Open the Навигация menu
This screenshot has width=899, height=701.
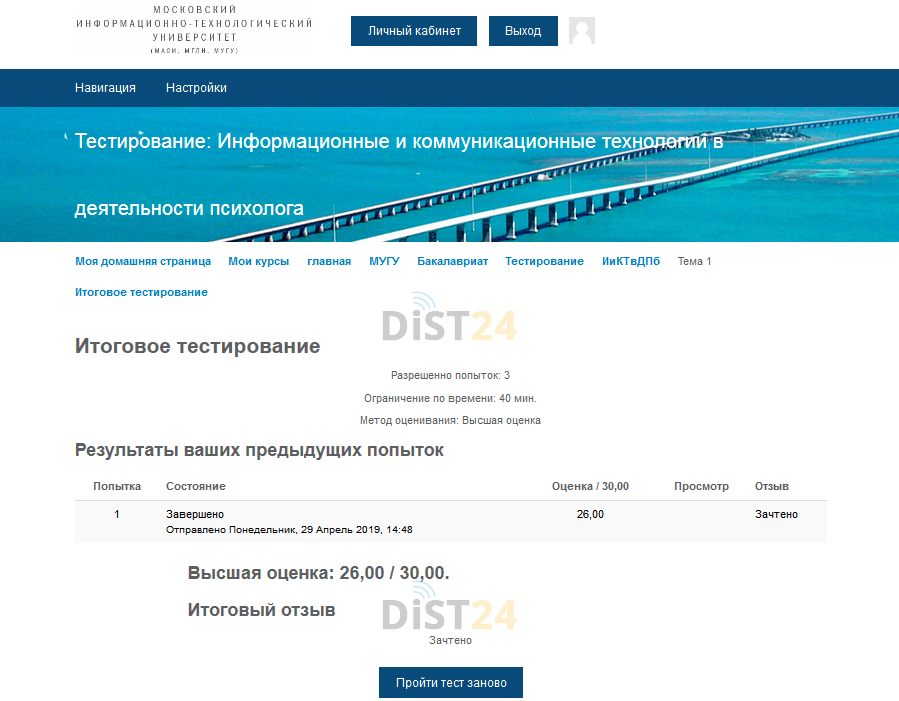click(104, 88)
